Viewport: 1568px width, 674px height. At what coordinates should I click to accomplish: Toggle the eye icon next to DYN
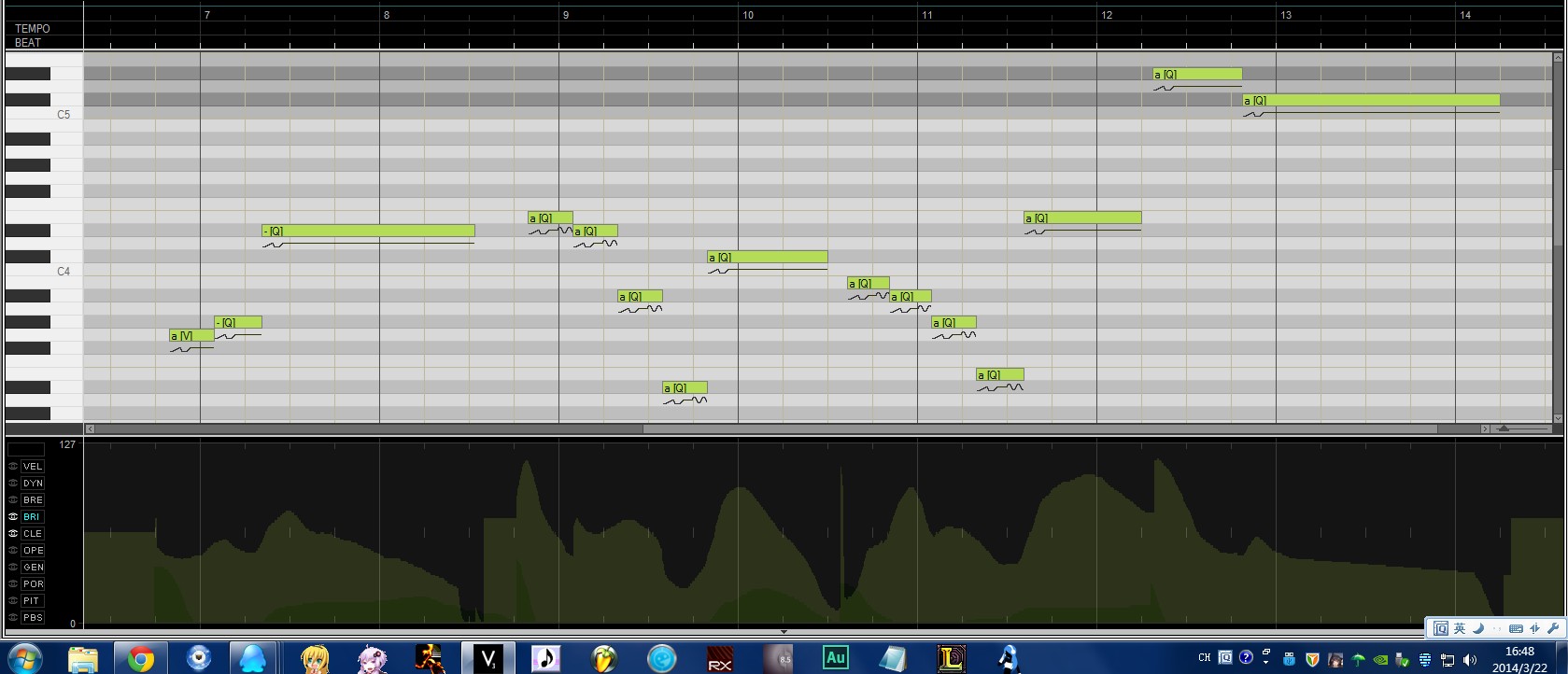[13, 483]
